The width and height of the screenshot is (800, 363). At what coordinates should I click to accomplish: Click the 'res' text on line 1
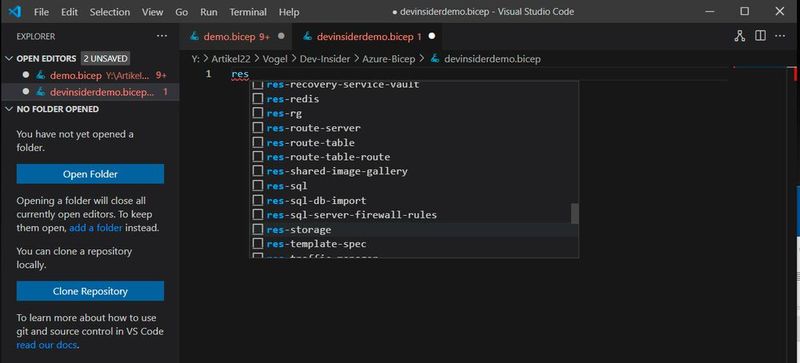(240, 75)
